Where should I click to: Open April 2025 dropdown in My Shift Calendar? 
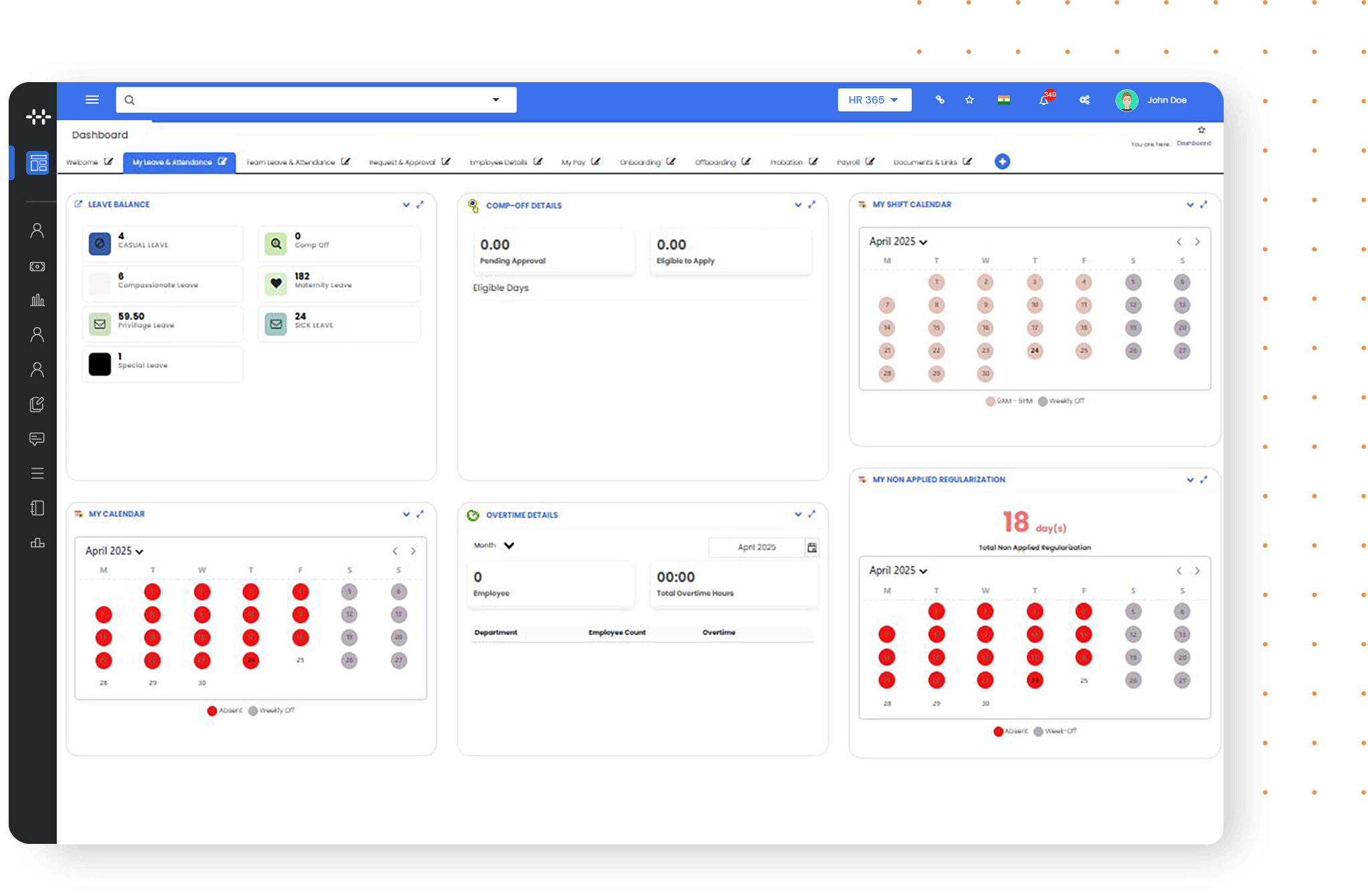[898, 242]
